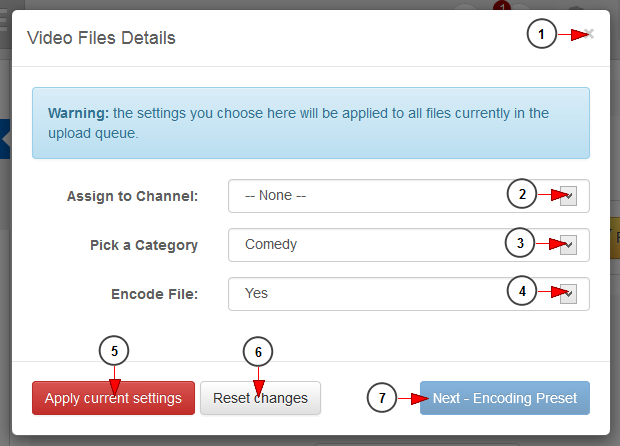Click the yellow button at right edge
620x446 pixels.
click(615, 238)
